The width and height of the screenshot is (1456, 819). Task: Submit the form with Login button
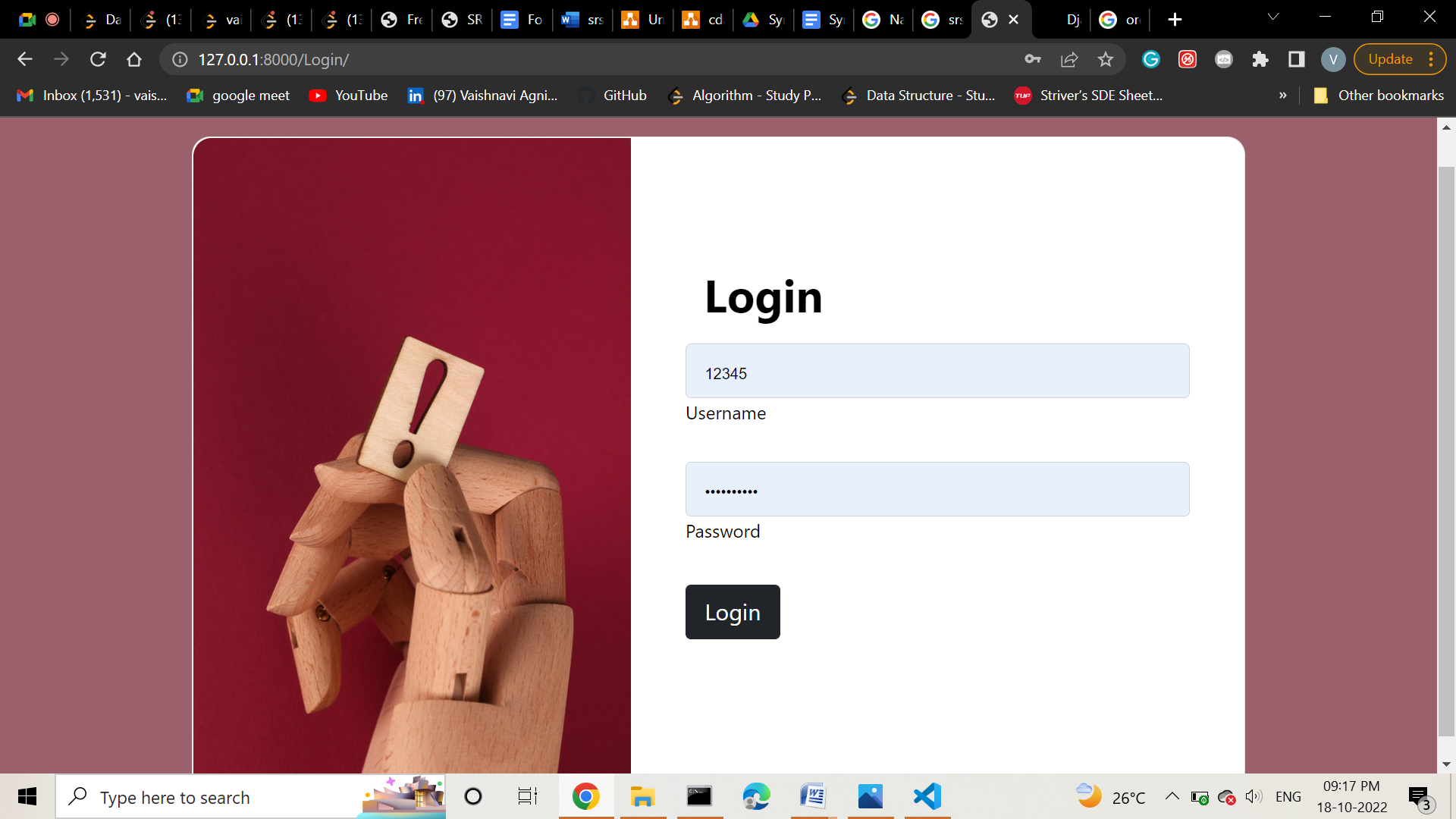coord(733,612)
